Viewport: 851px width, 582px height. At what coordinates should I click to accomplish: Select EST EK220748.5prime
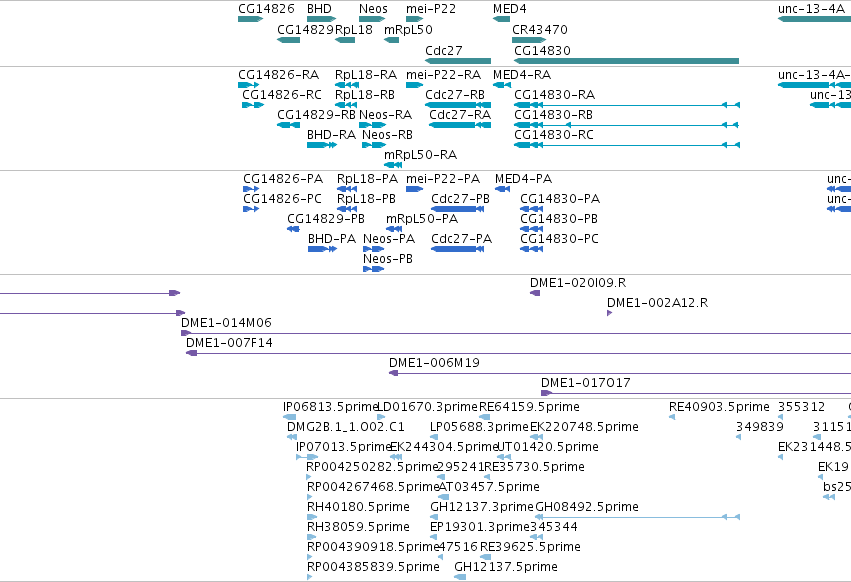[536, 438]
